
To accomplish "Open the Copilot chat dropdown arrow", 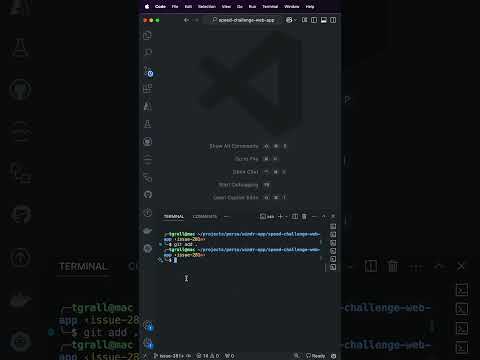I will pyautogui.click(x=295, y=20).
